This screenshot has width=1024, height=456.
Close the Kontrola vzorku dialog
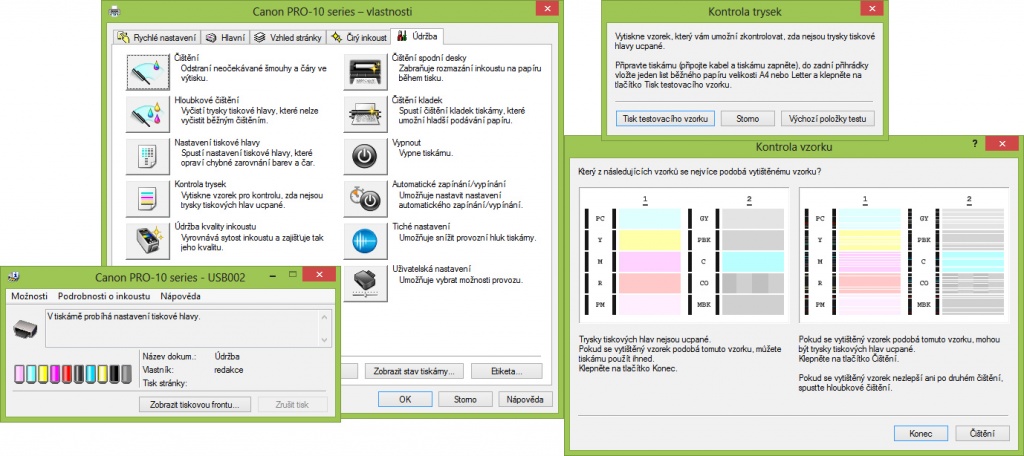pos(1002,142)
